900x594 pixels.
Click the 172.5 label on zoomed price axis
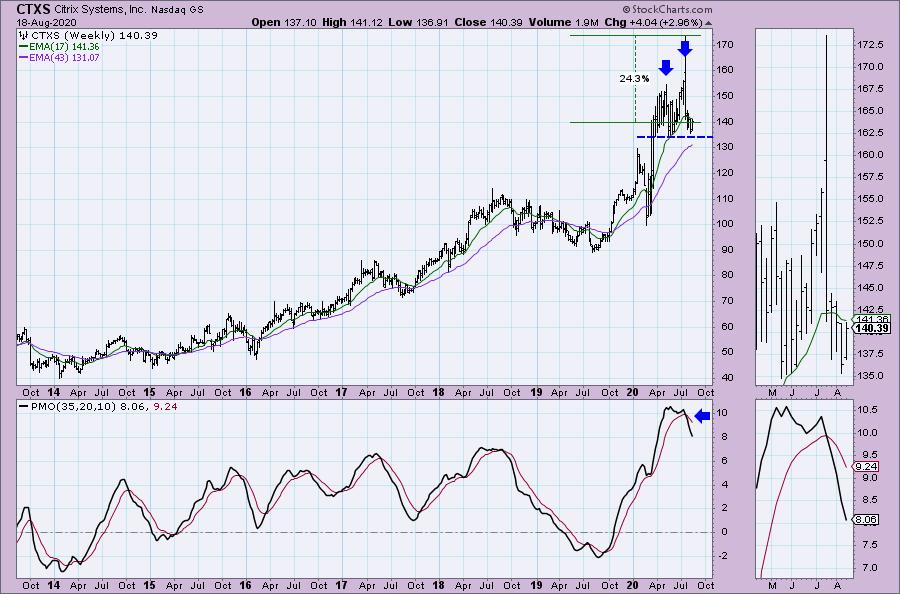click(x=871, y=44)
